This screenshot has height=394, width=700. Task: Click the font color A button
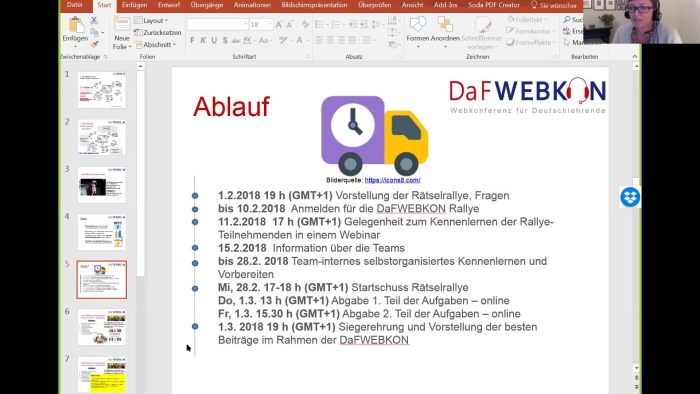(x=300, y=40)
